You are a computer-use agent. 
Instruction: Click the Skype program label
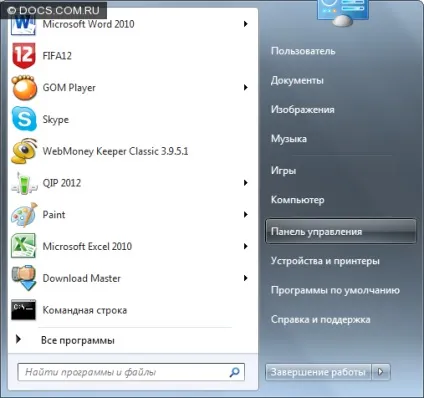[x=56, y=119]
